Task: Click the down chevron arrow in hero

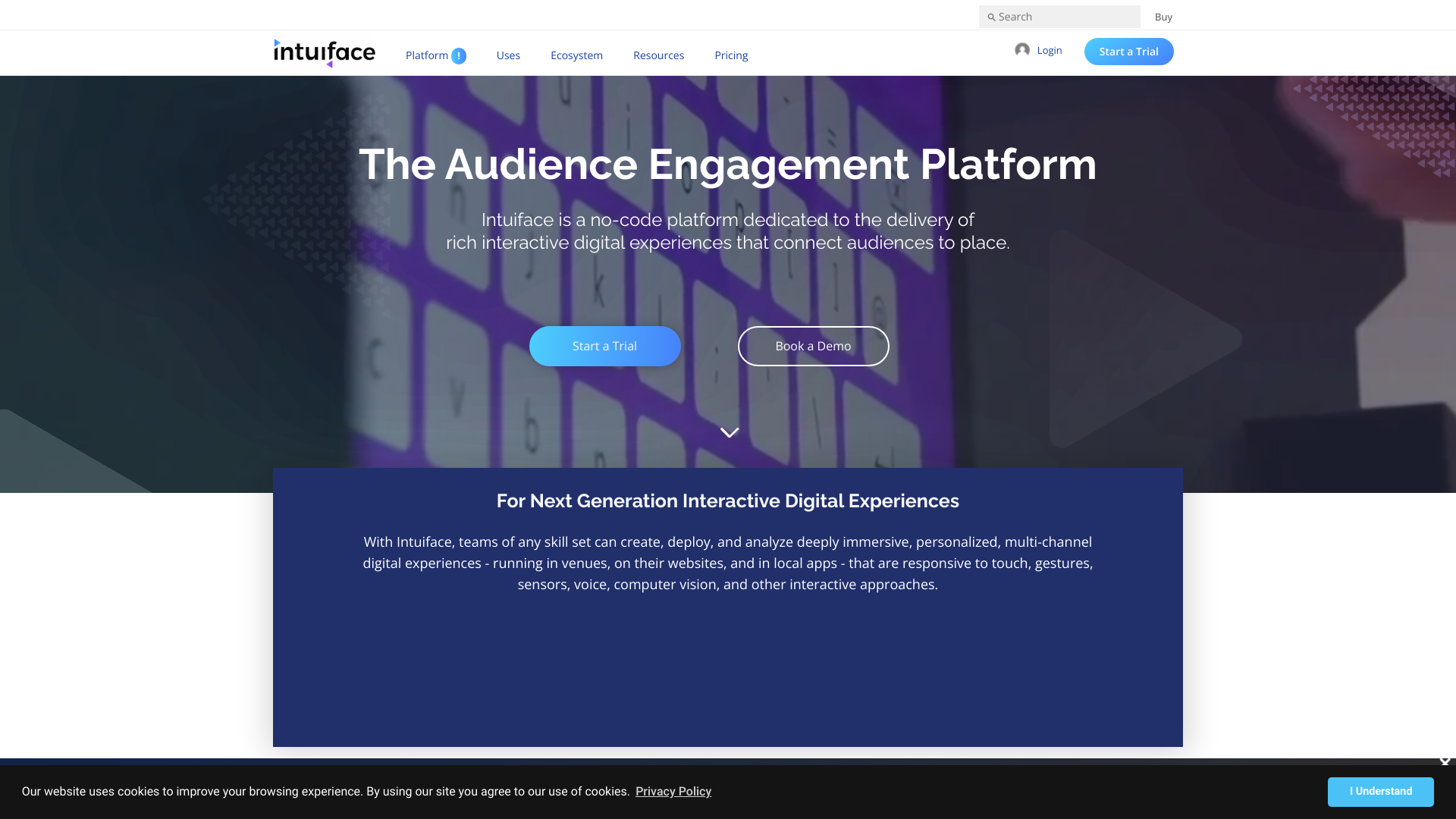Action: (x=730, y=432)
